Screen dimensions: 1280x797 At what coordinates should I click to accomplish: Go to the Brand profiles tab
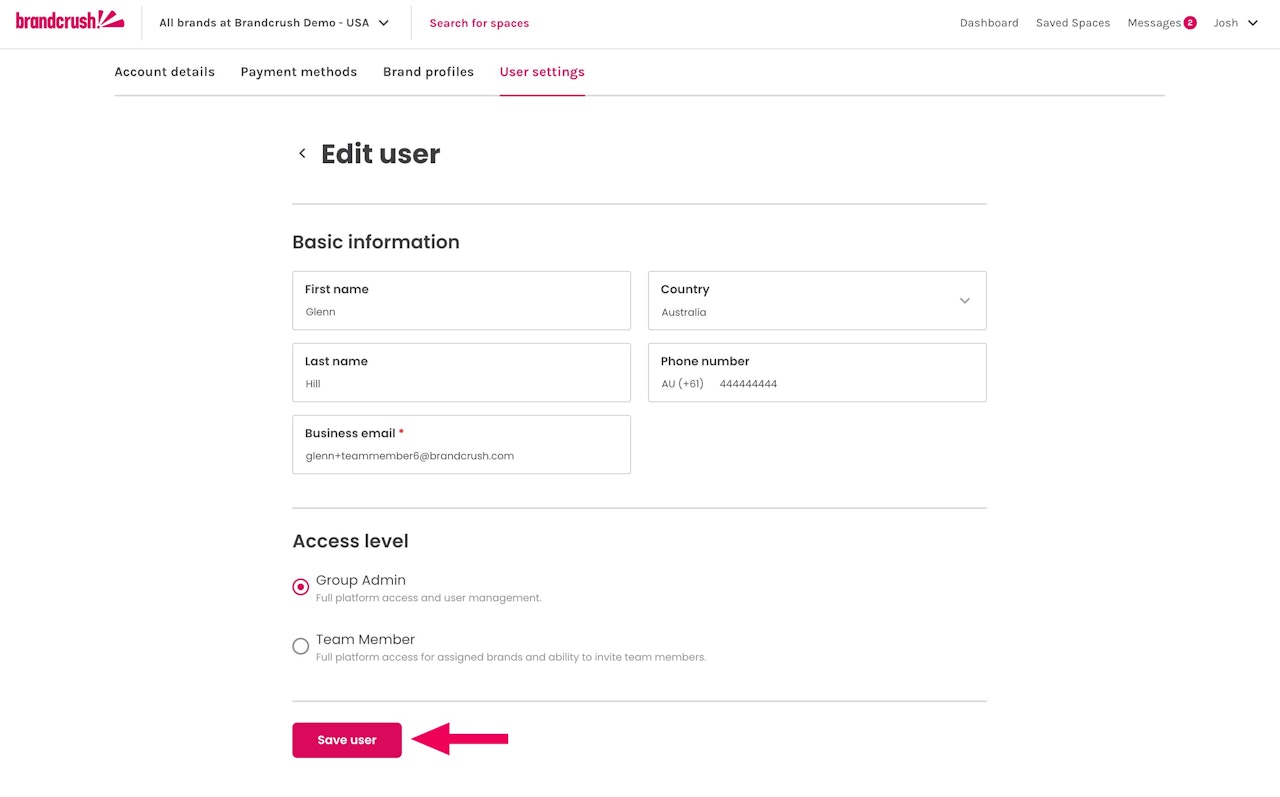(x=428, y=72)
